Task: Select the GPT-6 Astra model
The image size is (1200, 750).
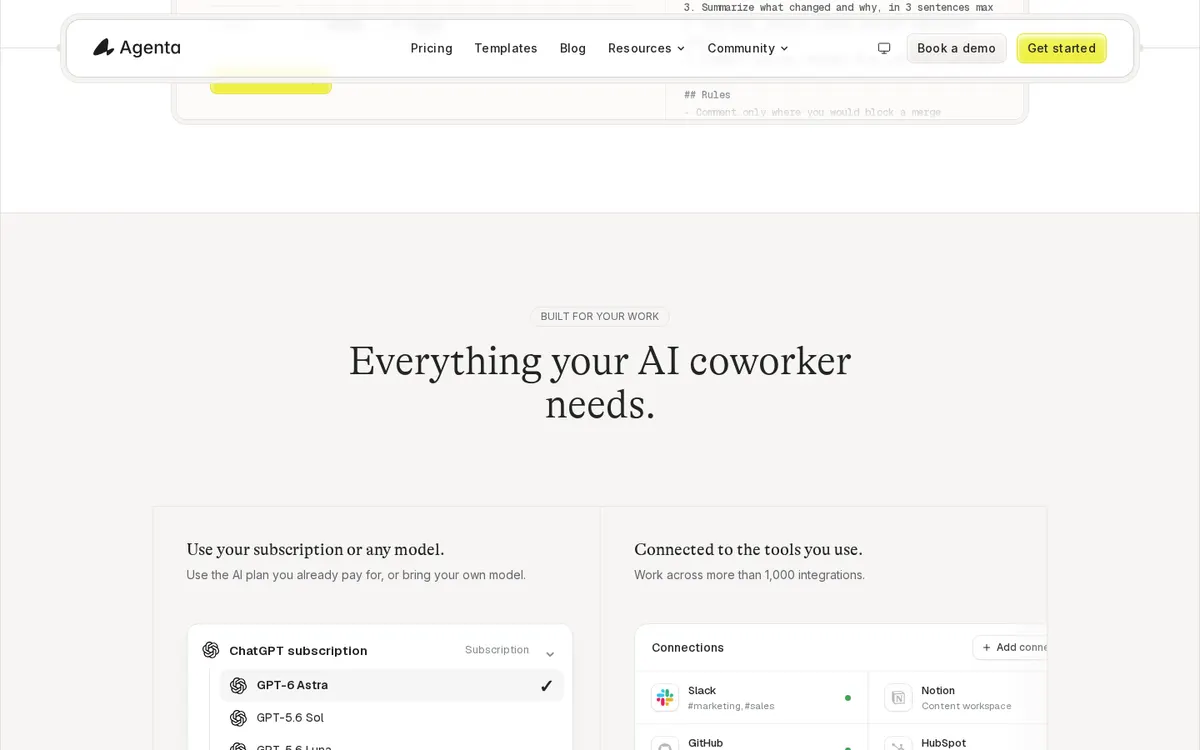Action: (392, 685)
